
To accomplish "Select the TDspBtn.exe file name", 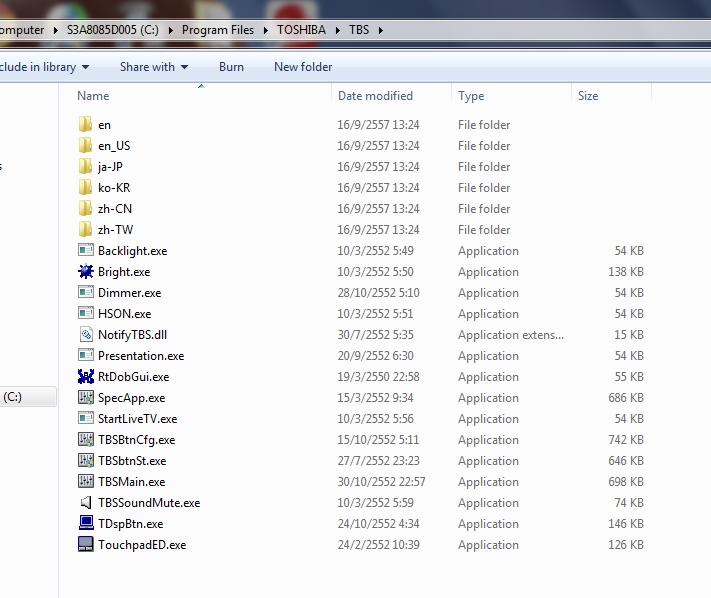I will (131, 524).
